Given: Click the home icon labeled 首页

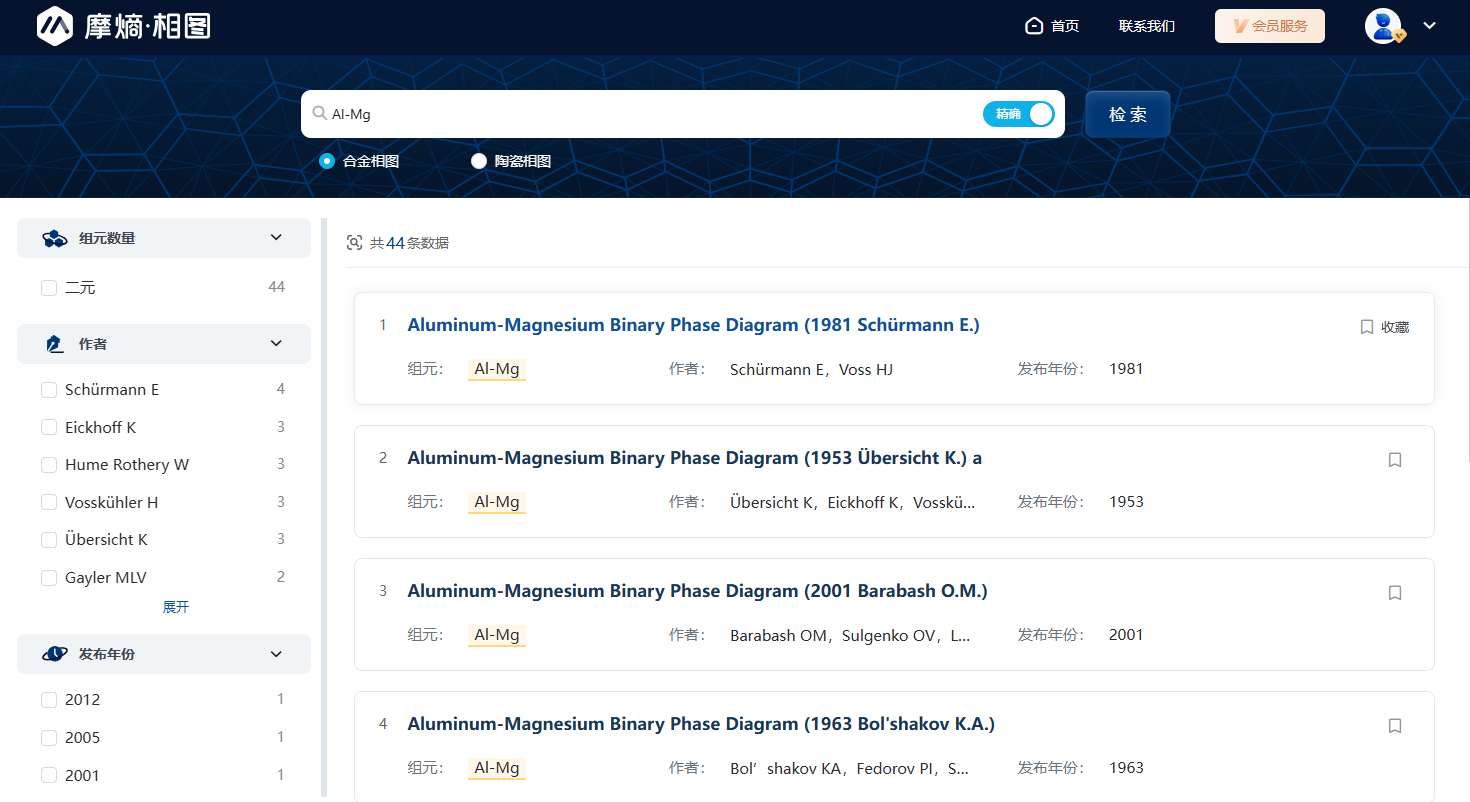Looking at the screenshot, I should (1034, 26).
